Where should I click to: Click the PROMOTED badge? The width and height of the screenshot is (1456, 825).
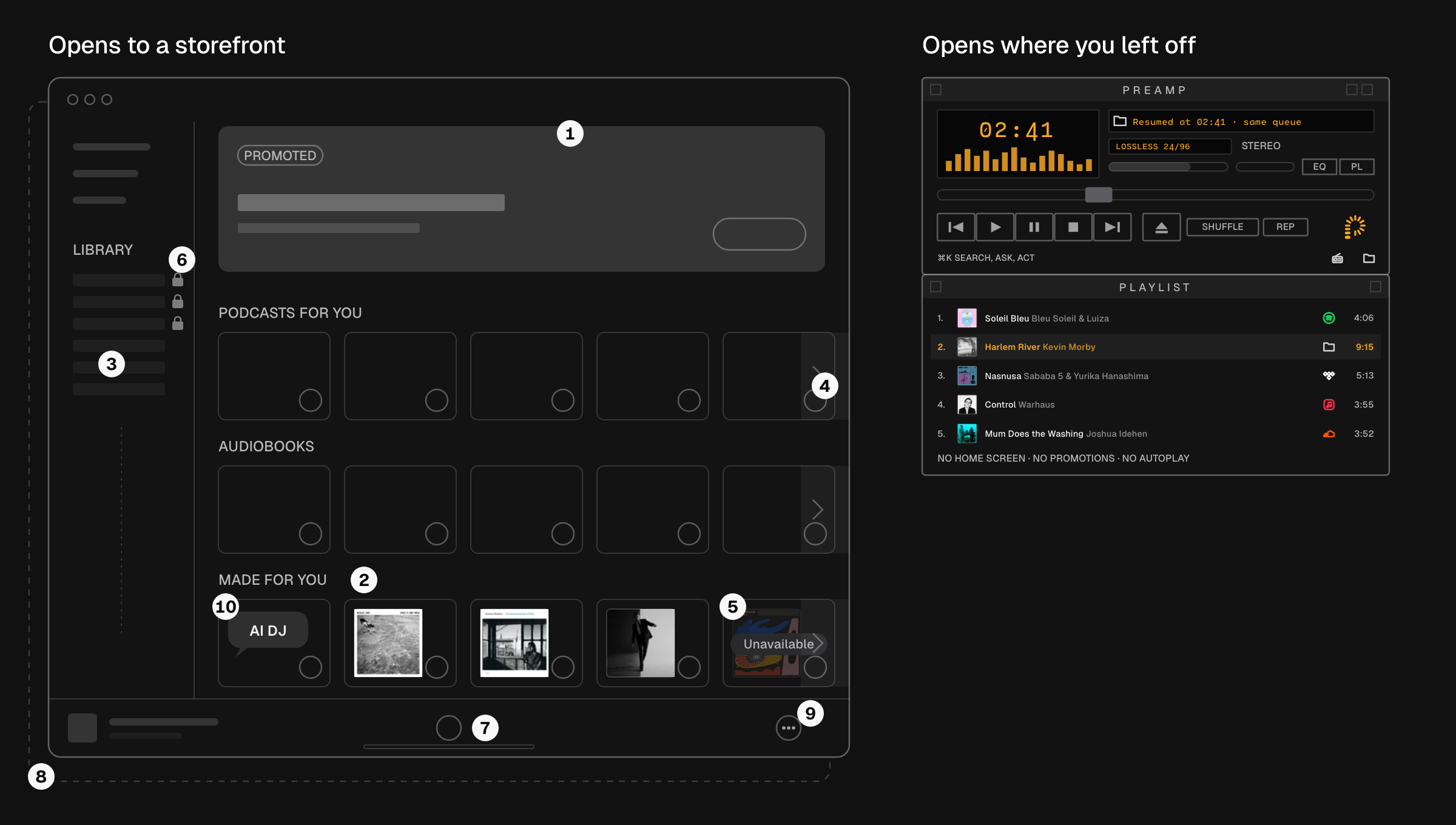point(280,155)
